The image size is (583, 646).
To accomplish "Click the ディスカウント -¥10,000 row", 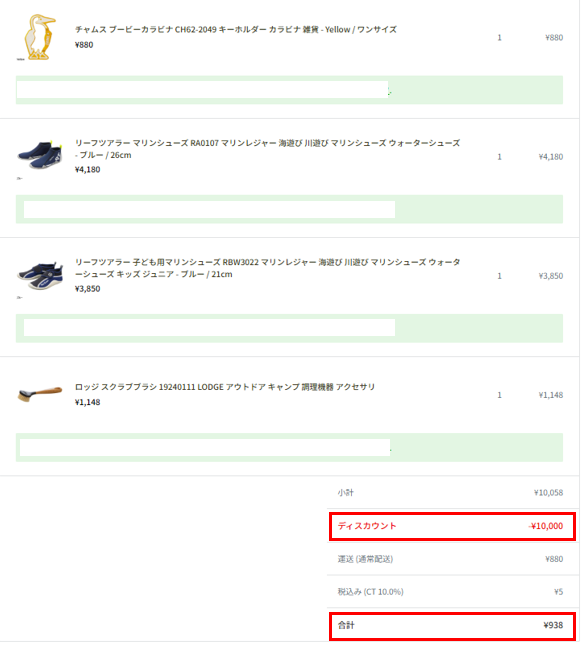I will click(x=452, y=526).
